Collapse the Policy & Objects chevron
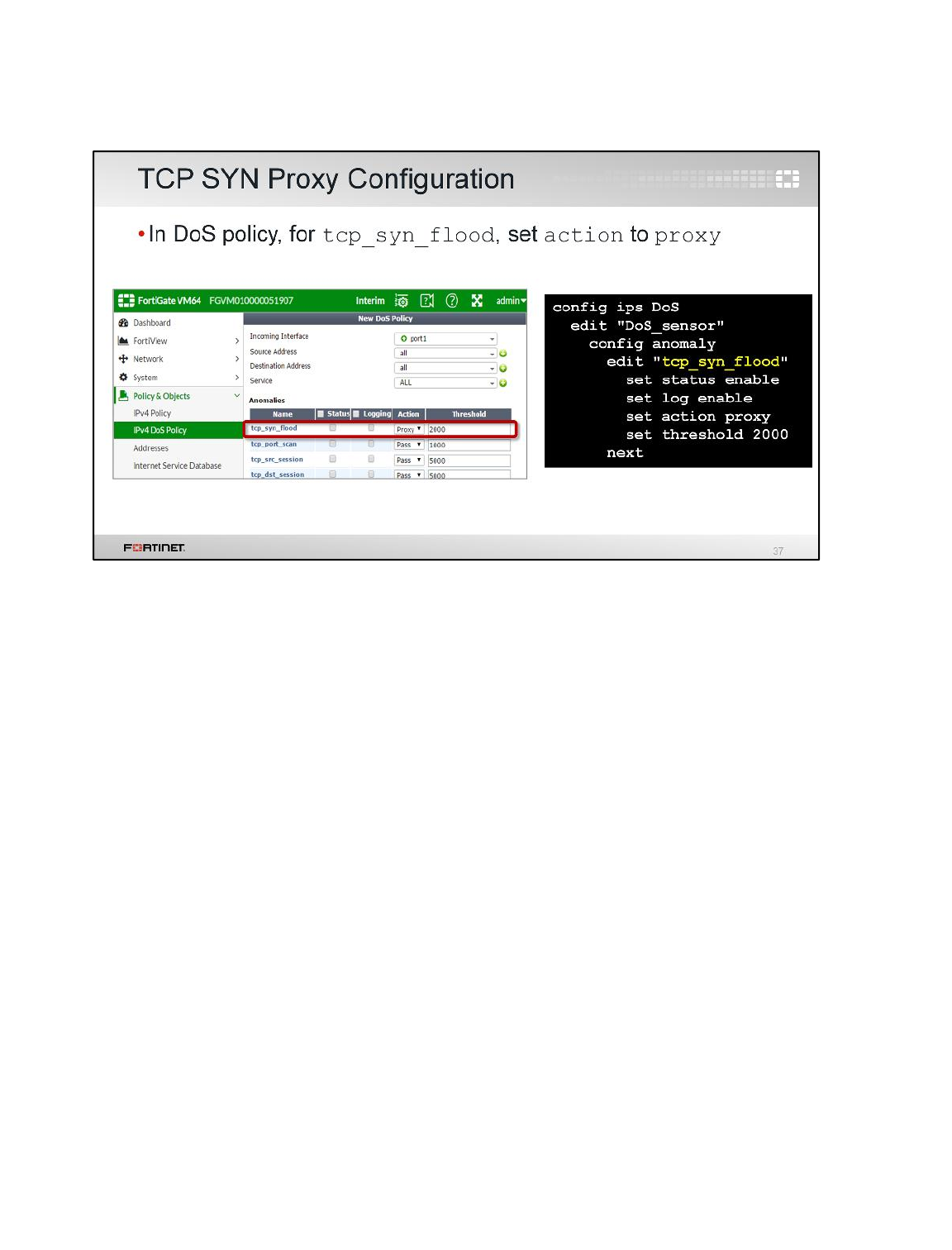This screenshot has height=1250, width=952. click(x=237, y=396)
